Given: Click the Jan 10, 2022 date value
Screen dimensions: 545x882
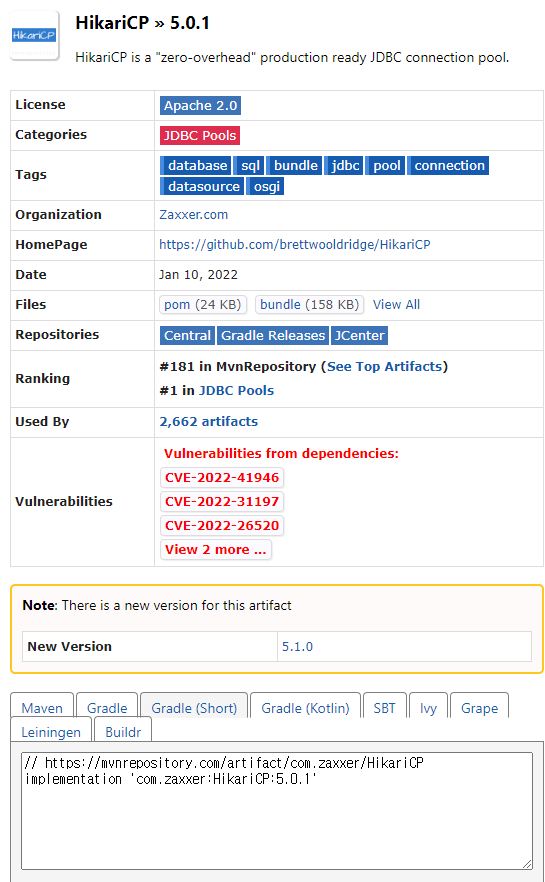Looking at the screenshot, I should coord(199,275).
